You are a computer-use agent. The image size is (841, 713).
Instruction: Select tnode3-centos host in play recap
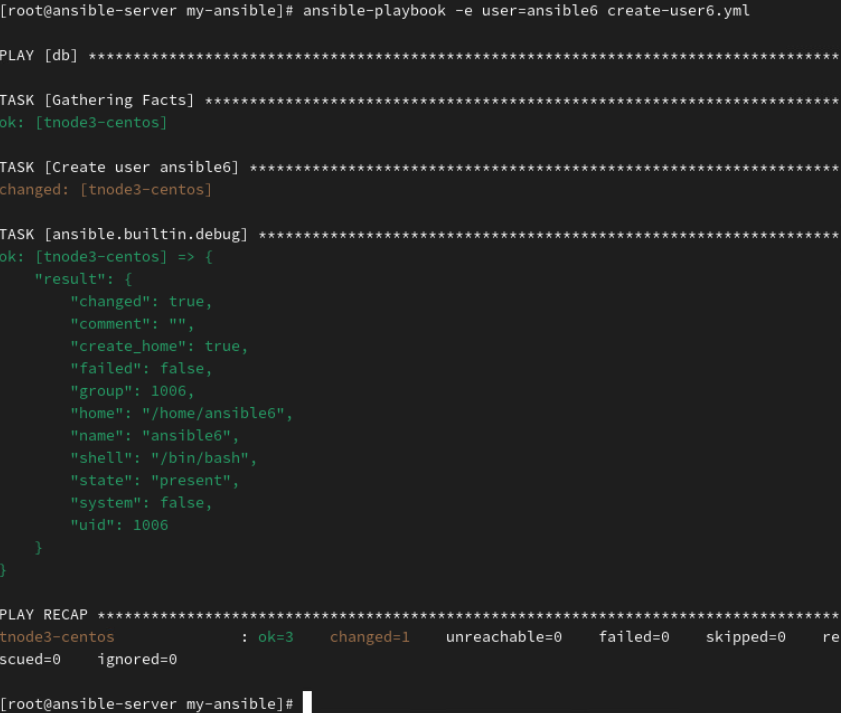(x=57, y=637)
